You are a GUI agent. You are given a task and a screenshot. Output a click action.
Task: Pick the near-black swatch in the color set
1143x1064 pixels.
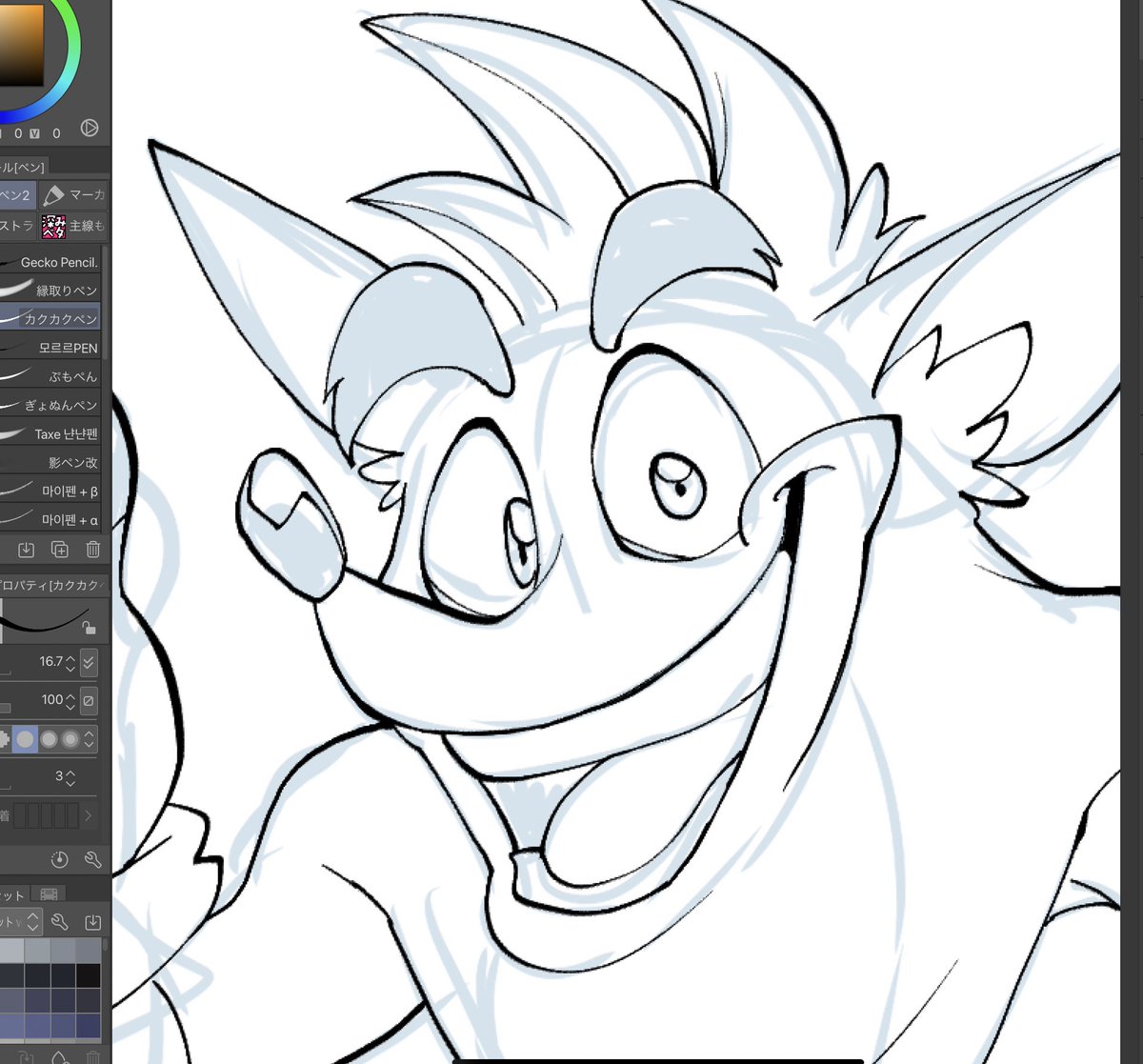tap(89, 975)
